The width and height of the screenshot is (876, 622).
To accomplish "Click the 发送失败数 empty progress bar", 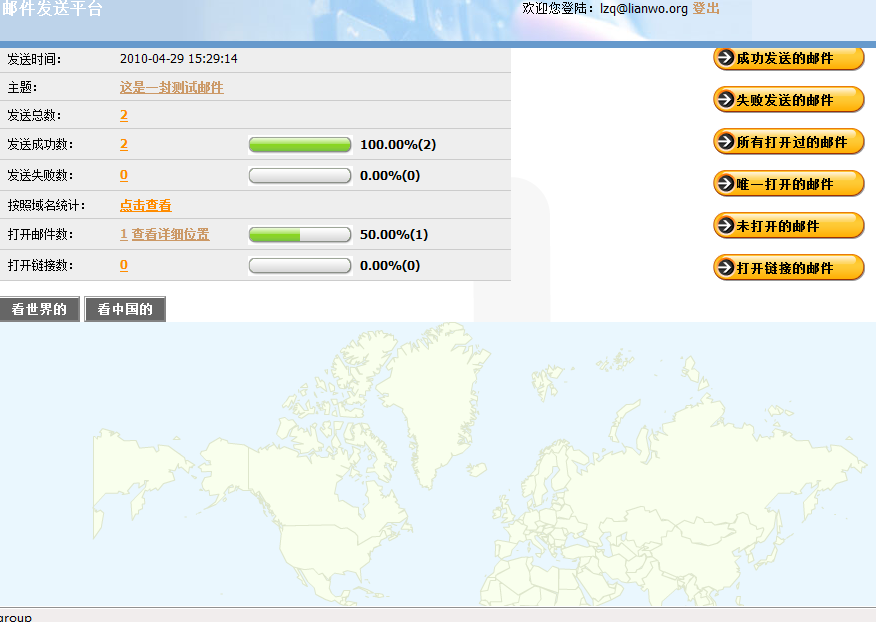I will click(x=300, y=175).
